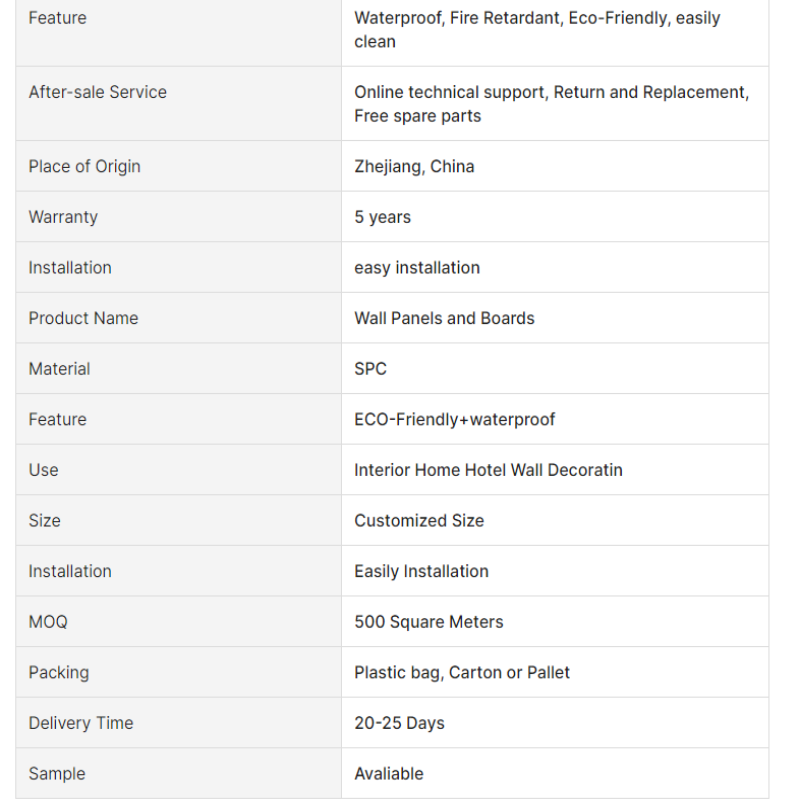Screen dimensions: 800x800
Task: Click the 'Avaliable' sample value
Action: (389, 773)
